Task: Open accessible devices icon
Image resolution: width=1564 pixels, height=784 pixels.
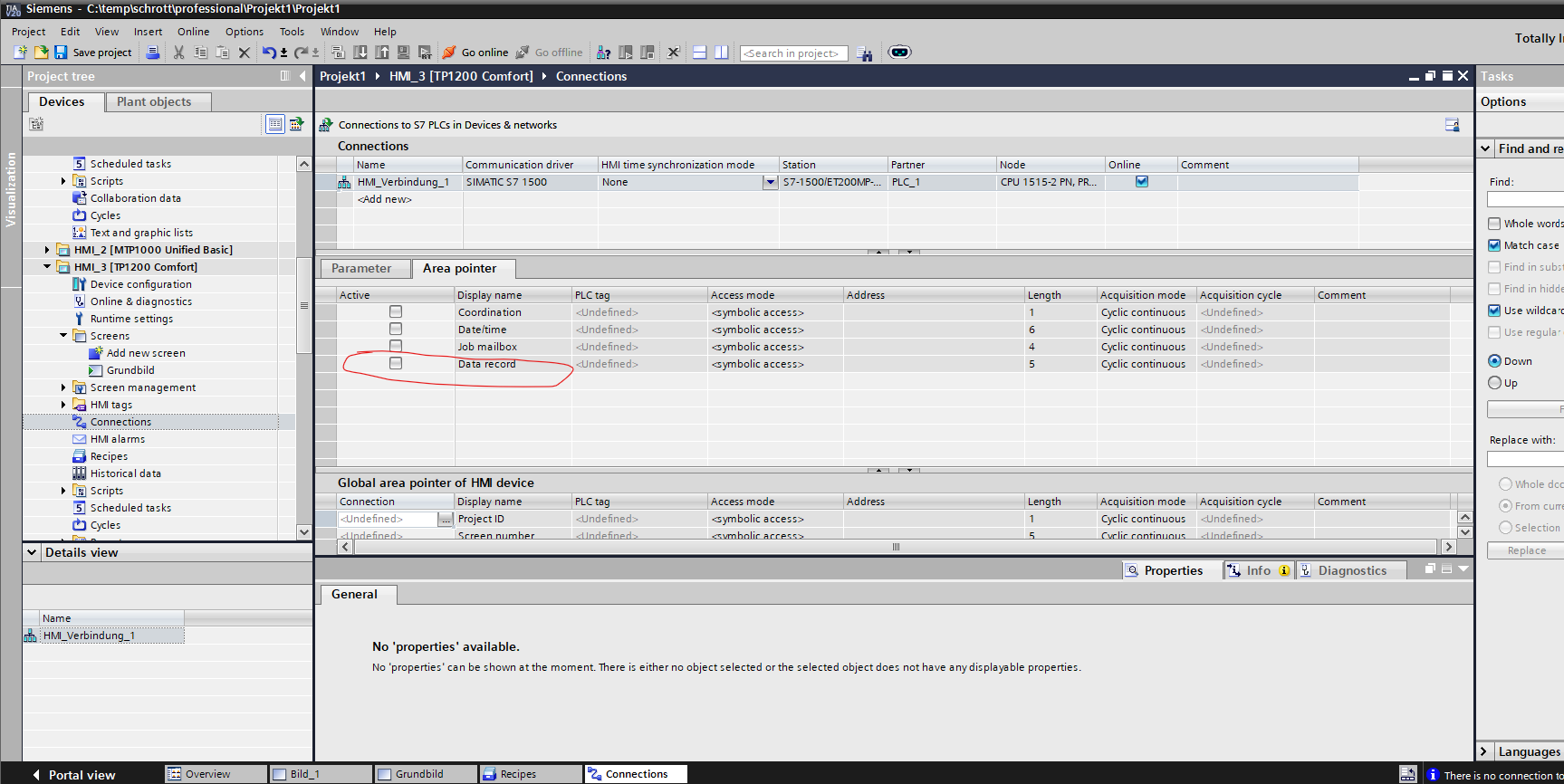Action: coord(603,53)
